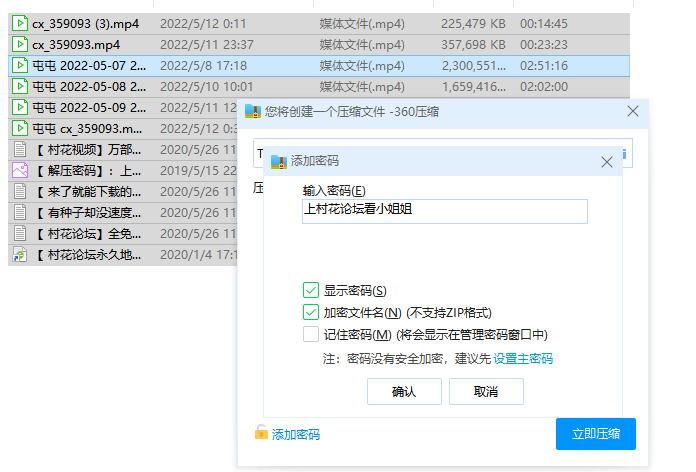
Task: Click the 360压缩 icon in 添加密码 title bar
Action: (x=278, y=160)
